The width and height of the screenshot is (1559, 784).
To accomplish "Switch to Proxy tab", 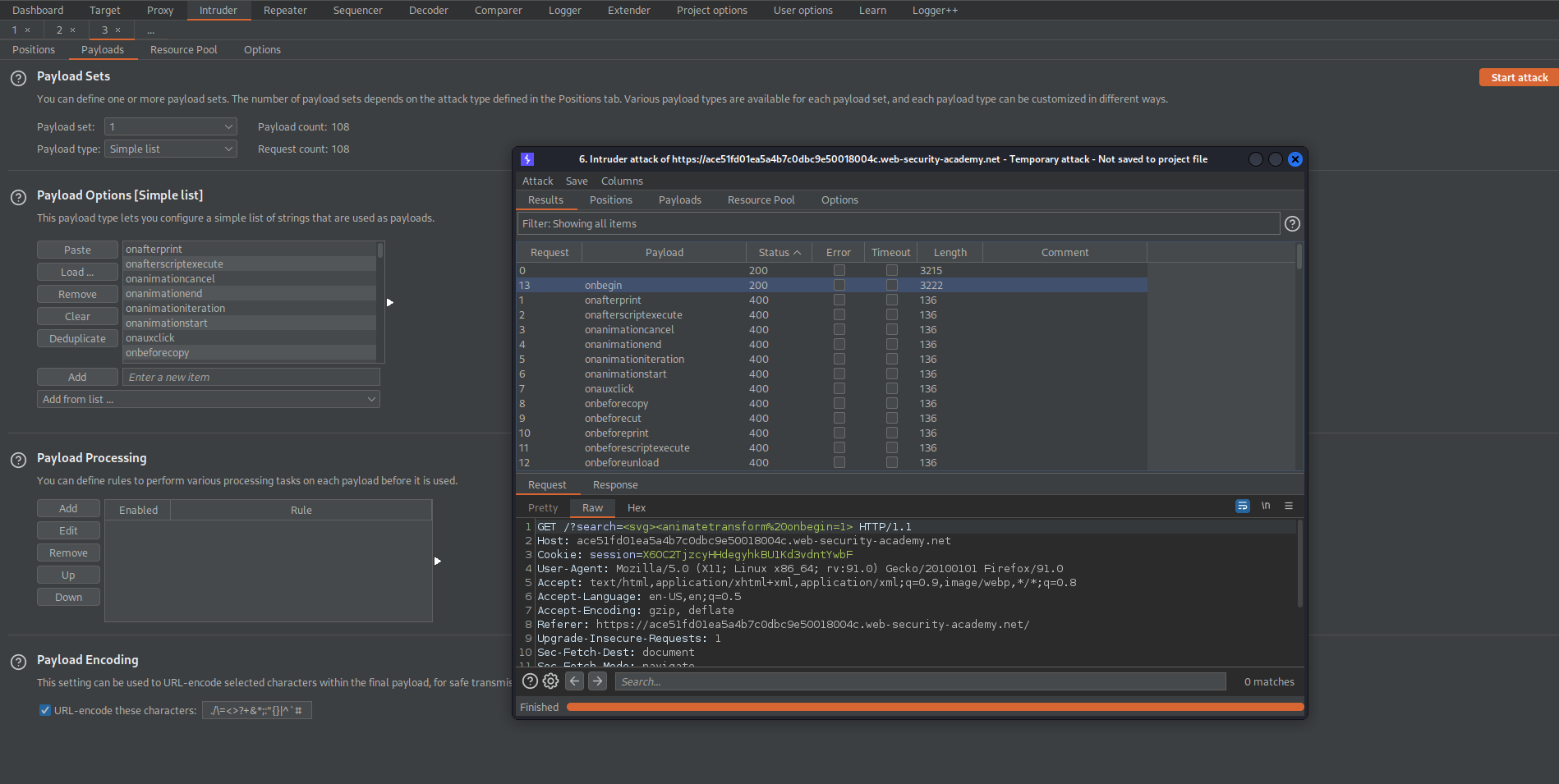I will [x=160, y=10].
